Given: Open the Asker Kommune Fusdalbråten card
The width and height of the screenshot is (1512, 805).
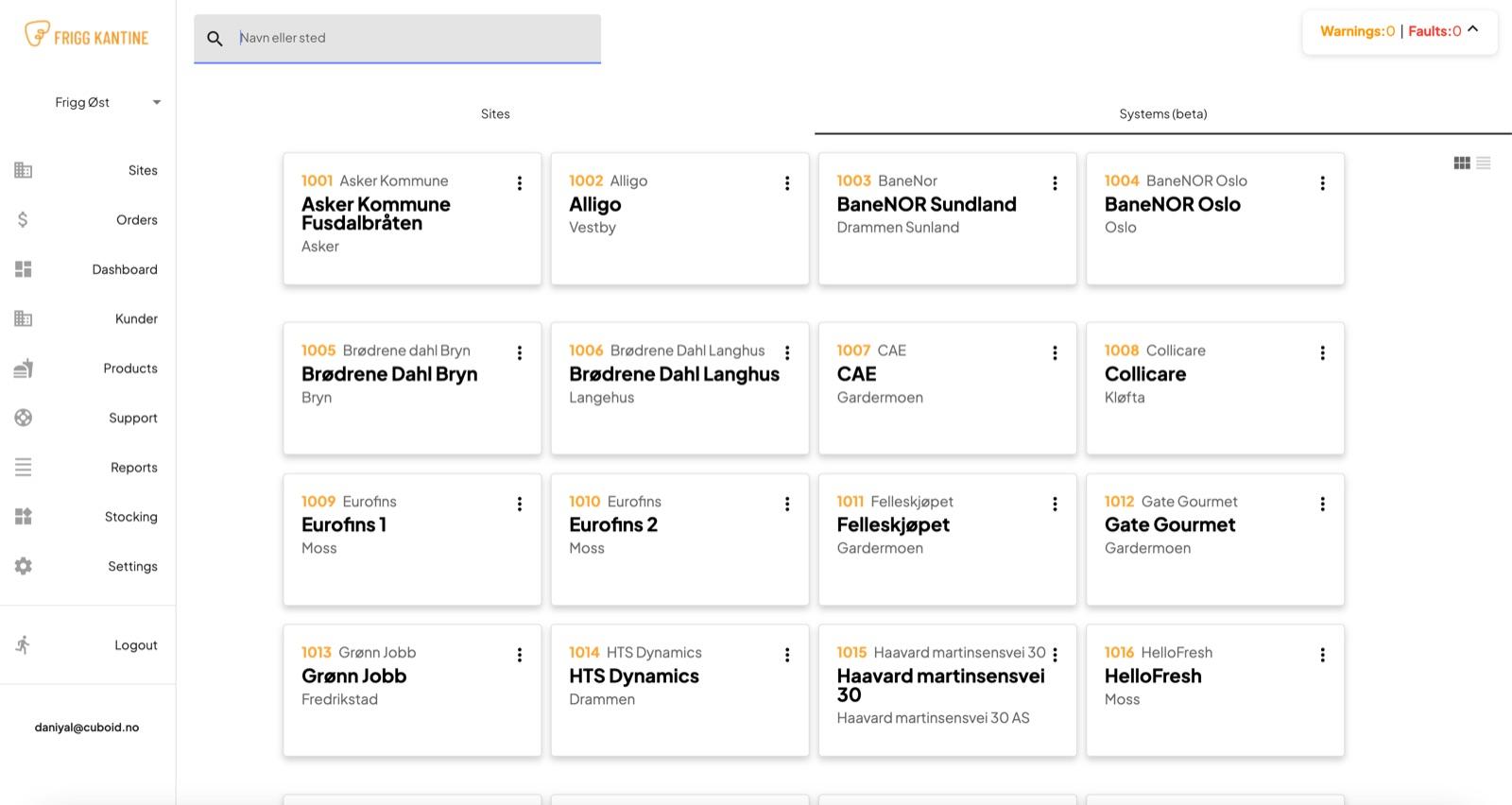Looking at the screenshot, I should 412,218.
